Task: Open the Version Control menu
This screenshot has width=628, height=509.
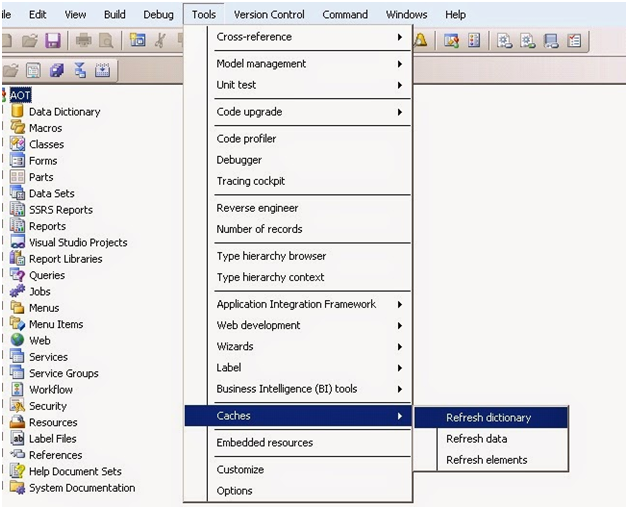Action: pyautogui.click(x=269, y=14)
